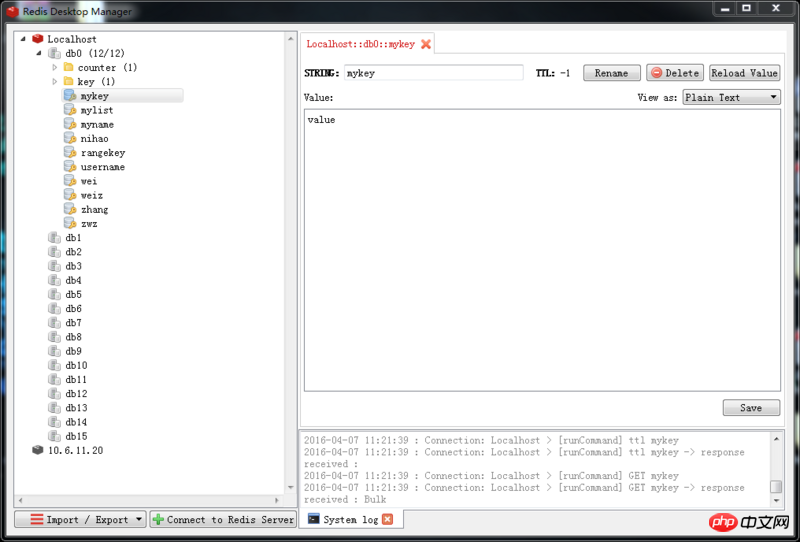
Task: Select the db7 database
Action: [x=73, y=323]
